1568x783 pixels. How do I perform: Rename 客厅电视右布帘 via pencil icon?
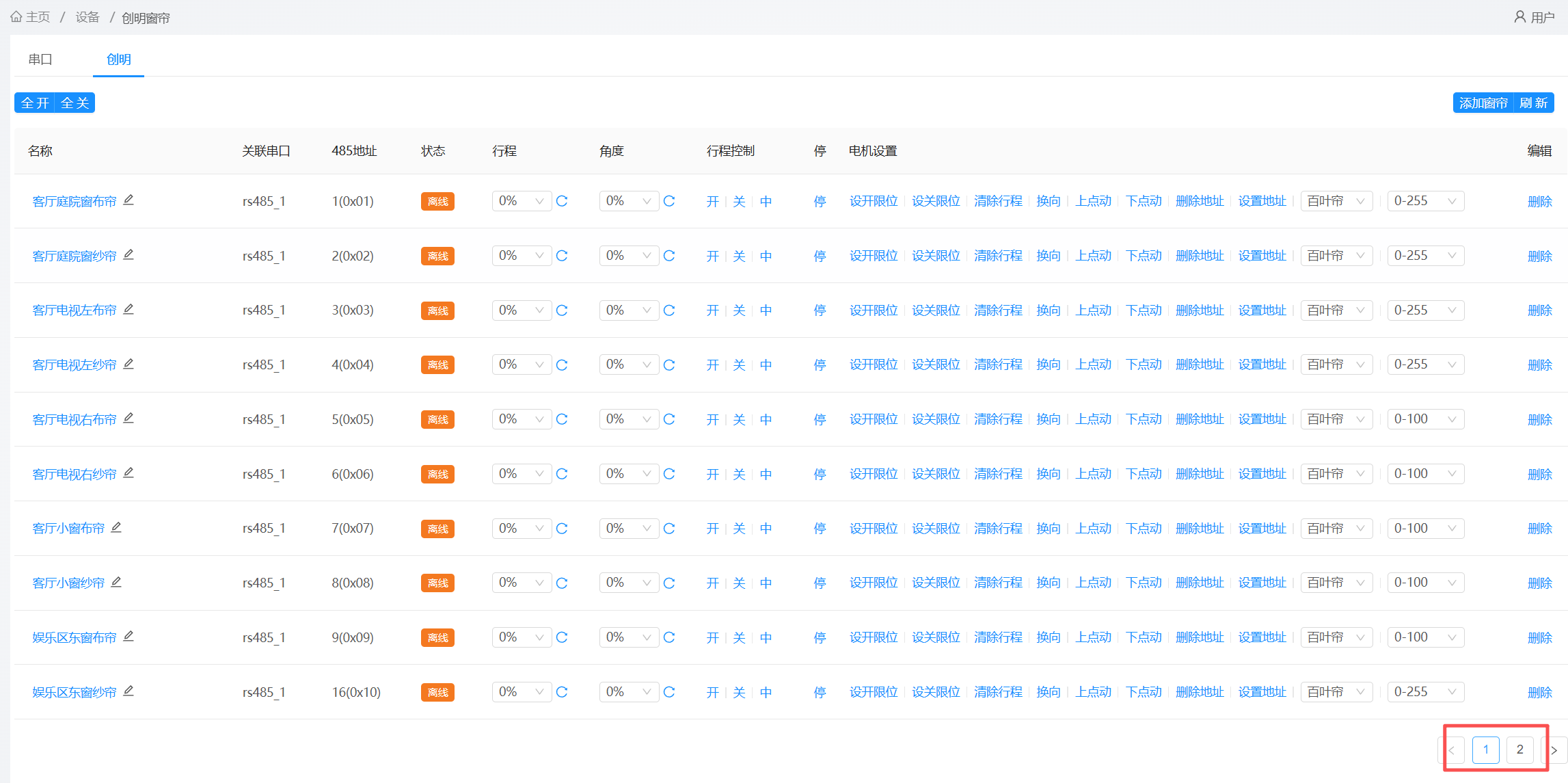click(129, 419)
